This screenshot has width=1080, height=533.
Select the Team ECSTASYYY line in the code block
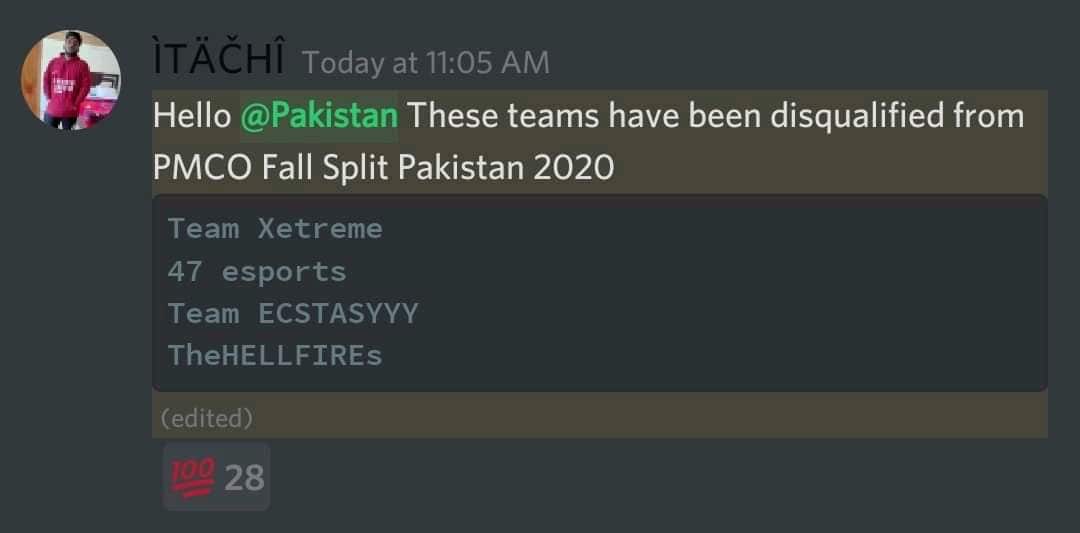pyautogui.click(x=293, y=314)
